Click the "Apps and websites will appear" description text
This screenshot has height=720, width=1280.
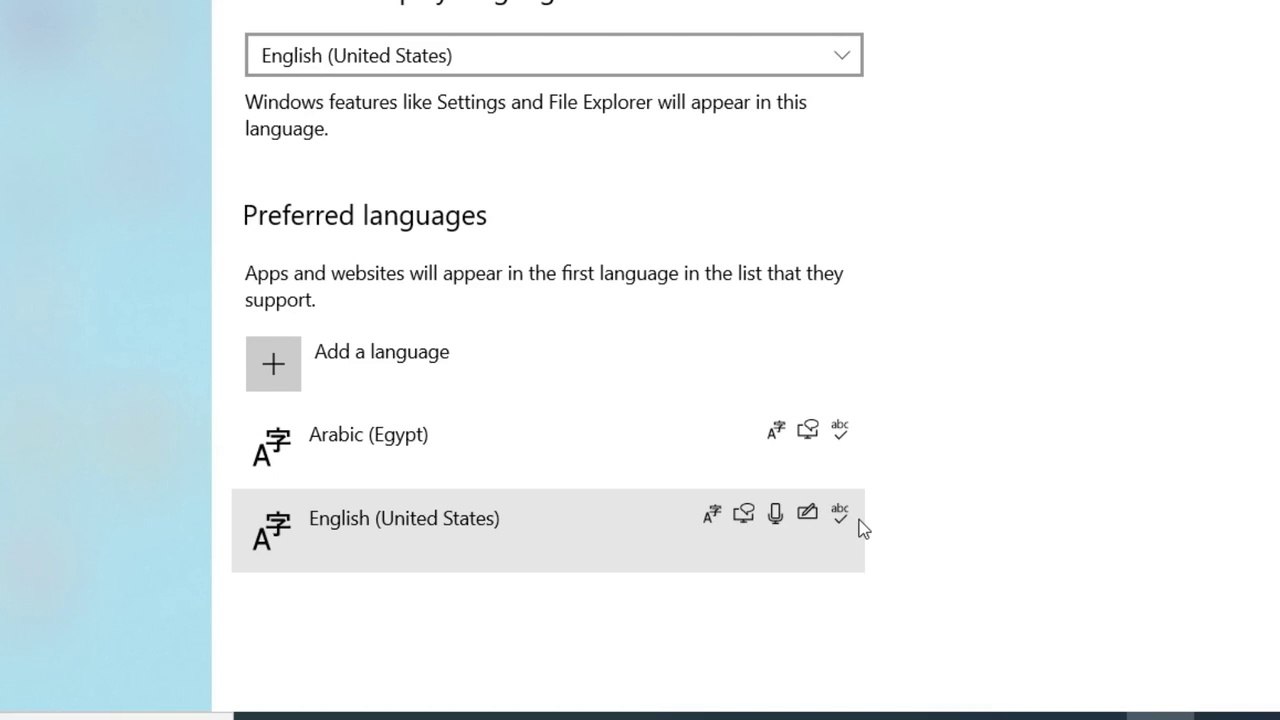(544, 286)
